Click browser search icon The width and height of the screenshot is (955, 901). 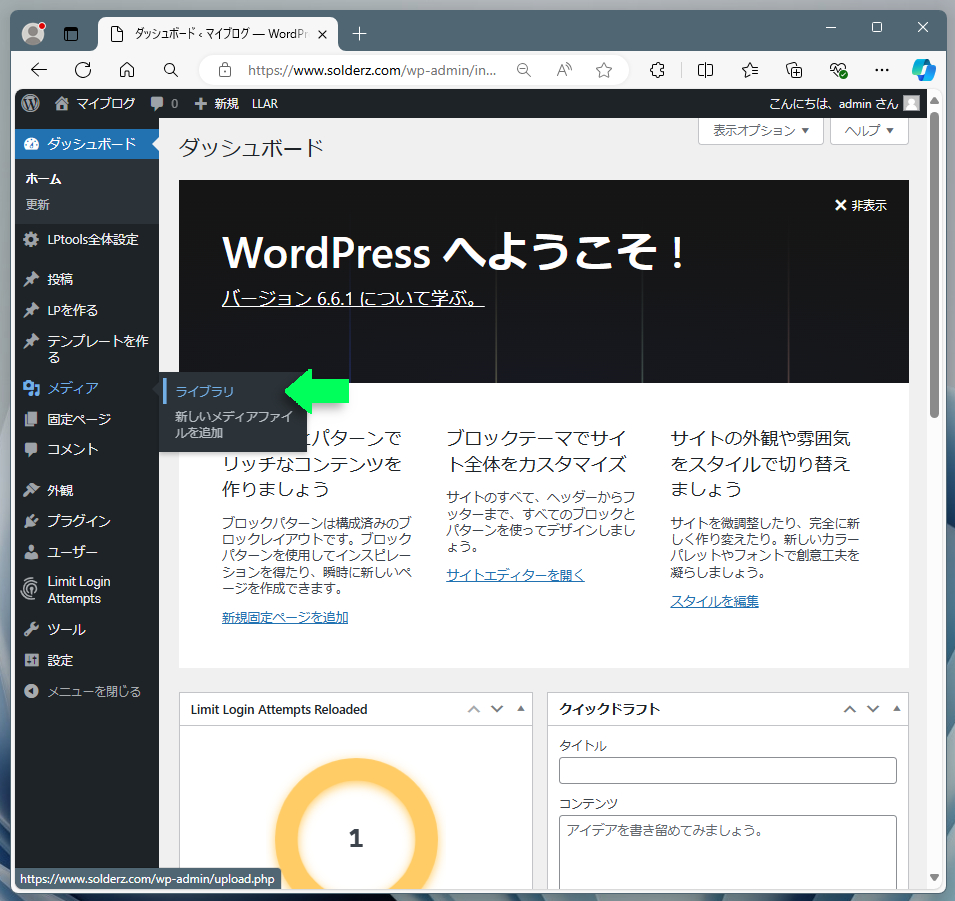coord(171,70)
